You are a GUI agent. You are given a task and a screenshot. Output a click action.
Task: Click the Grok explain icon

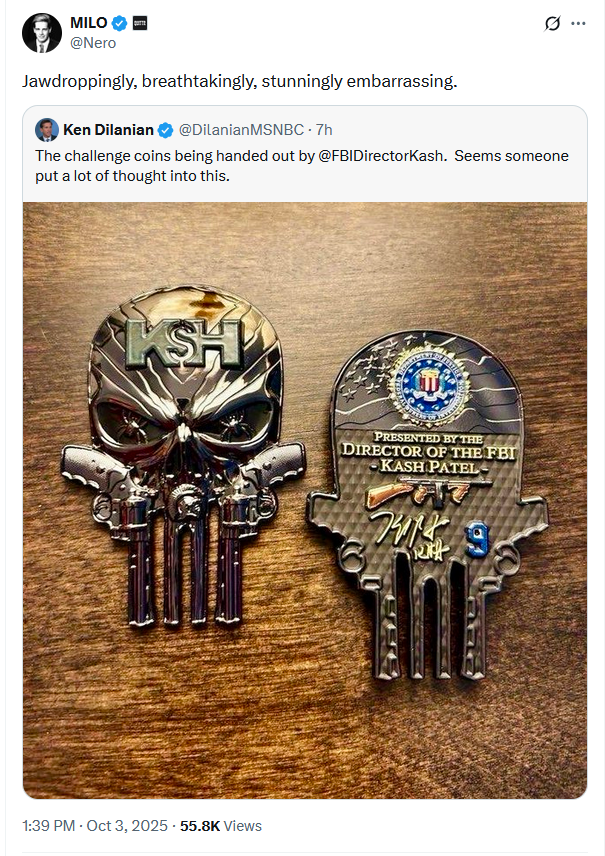[x=552, y=23]
